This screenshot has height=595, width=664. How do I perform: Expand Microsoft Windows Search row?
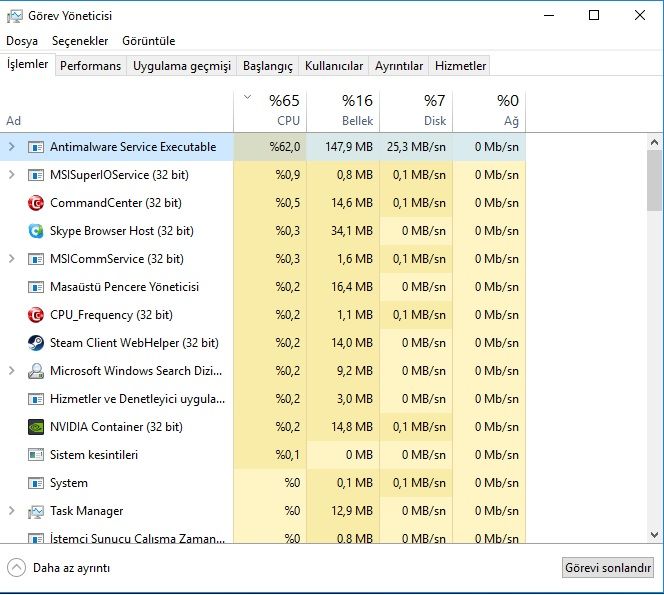11,371
